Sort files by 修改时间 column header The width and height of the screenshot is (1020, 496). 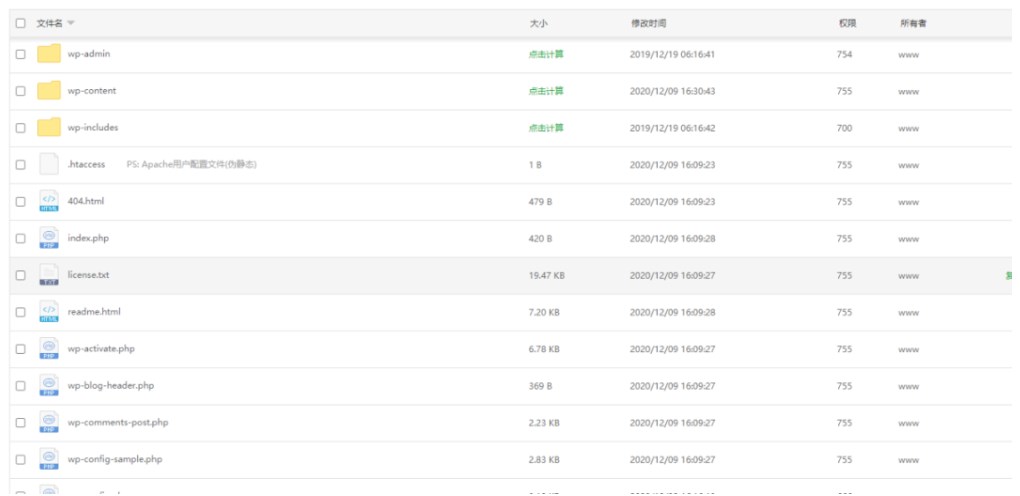click(648, 22)
